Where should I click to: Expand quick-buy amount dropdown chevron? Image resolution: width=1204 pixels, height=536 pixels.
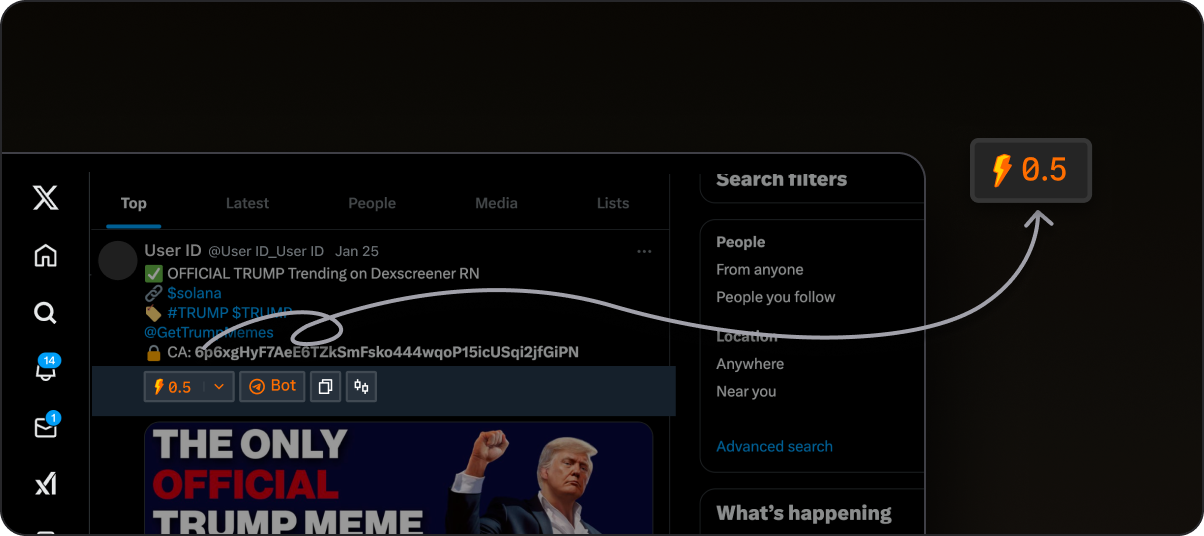[219, 387]
